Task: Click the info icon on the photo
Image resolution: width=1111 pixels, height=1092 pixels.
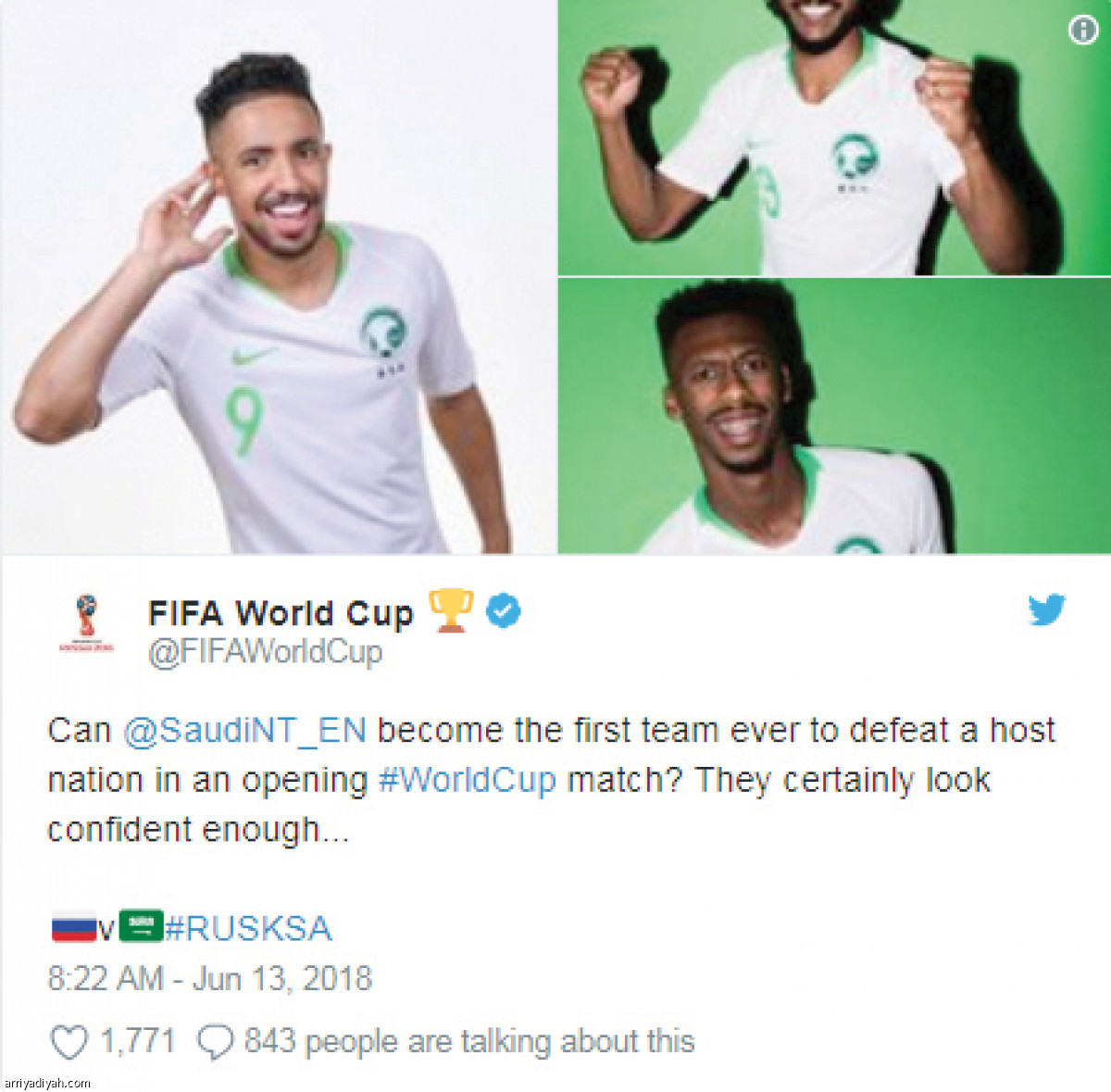Action: [1082, 30]
